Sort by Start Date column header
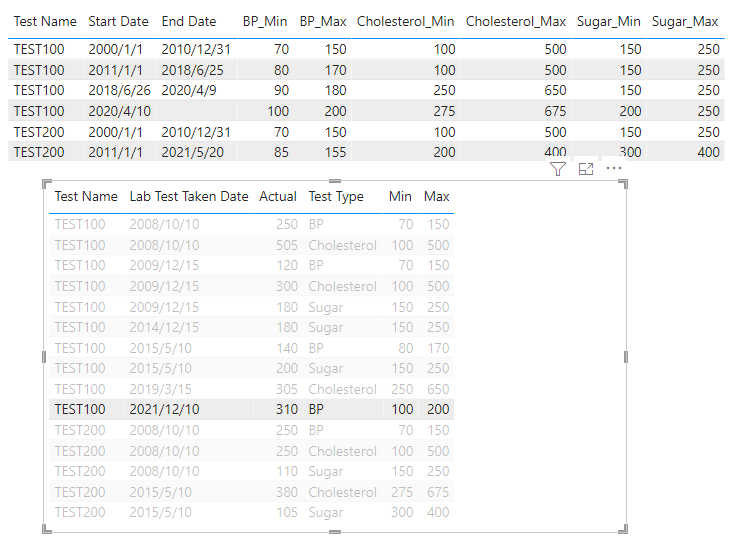Viewport: 744px width, 559px height. (x=118, y=21)
